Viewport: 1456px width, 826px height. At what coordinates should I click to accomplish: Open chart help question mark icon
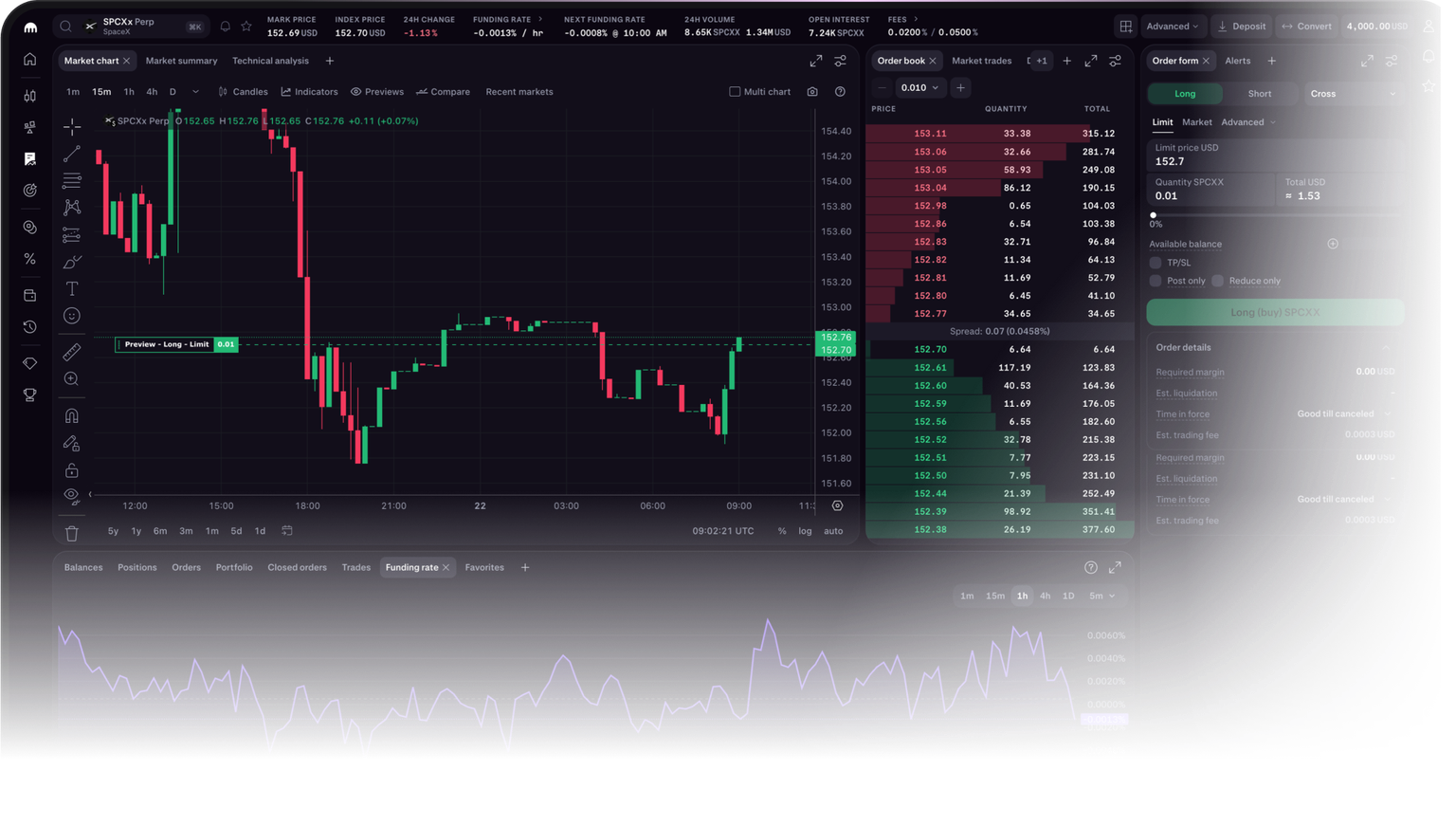click(840, 92)
